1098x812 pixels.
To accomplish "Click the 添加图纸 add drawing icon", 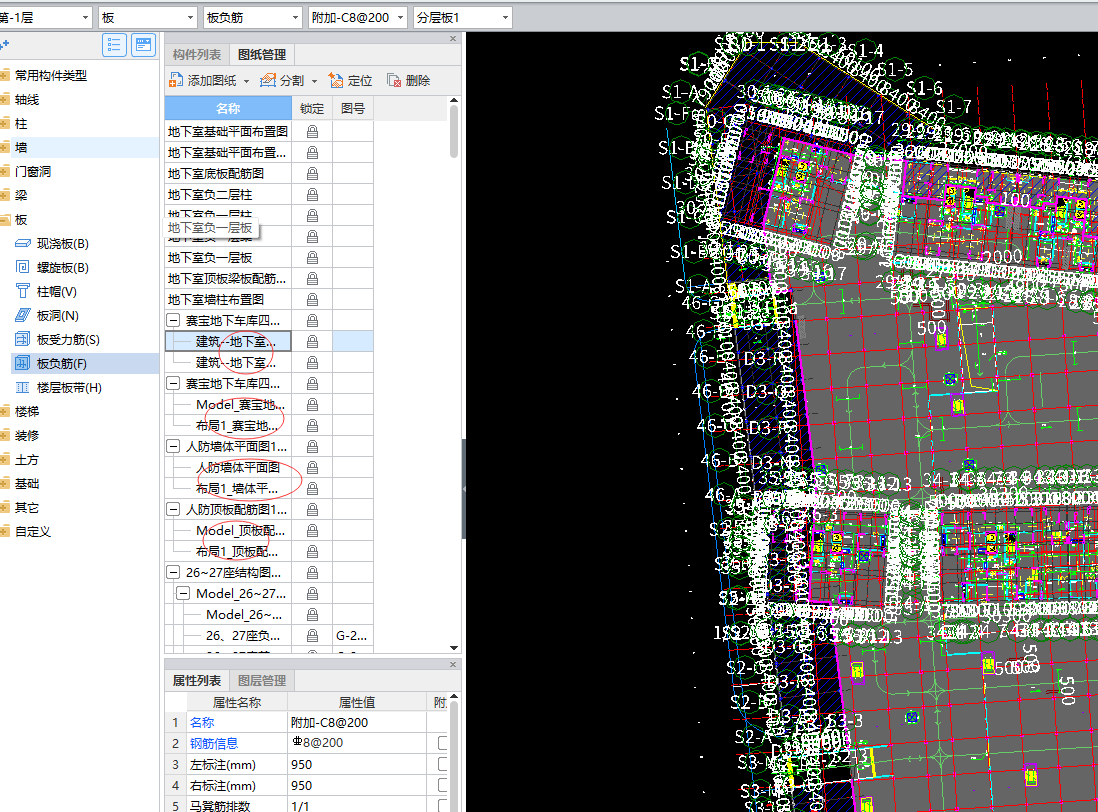I will click(x=176, y=80).
